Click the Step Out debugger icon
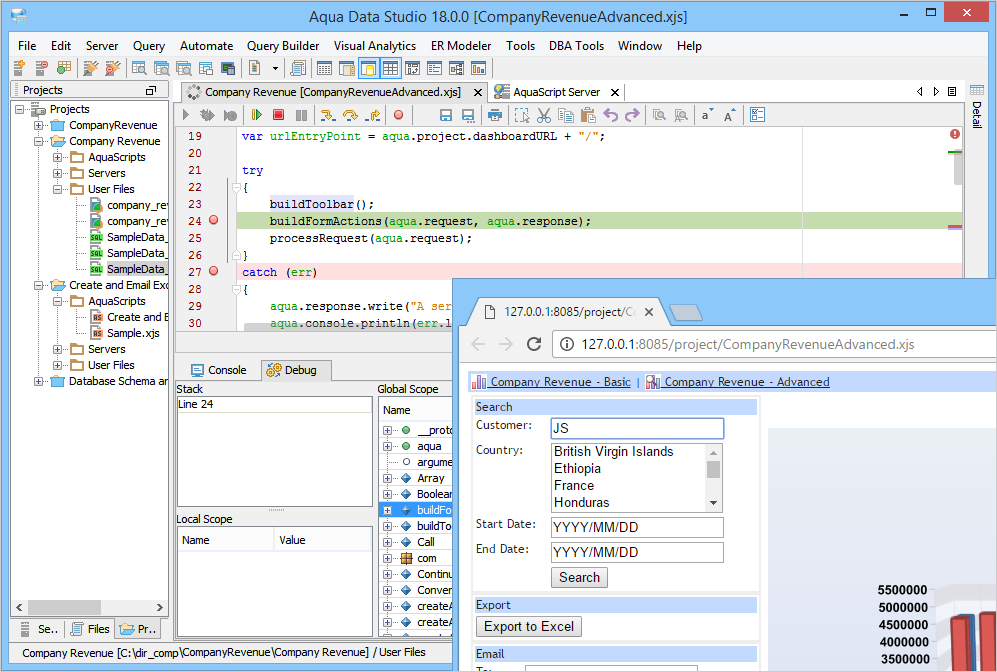The width and height of the screenshot is (997, 672). click(373, 115)
